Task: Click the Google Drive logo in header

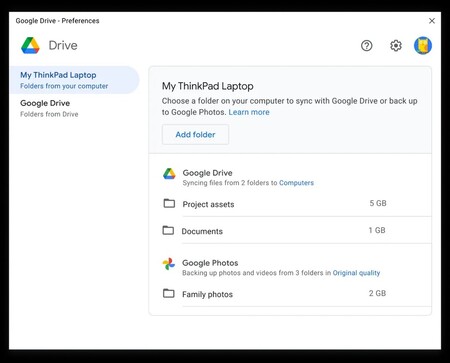Action: pos(30,45)
